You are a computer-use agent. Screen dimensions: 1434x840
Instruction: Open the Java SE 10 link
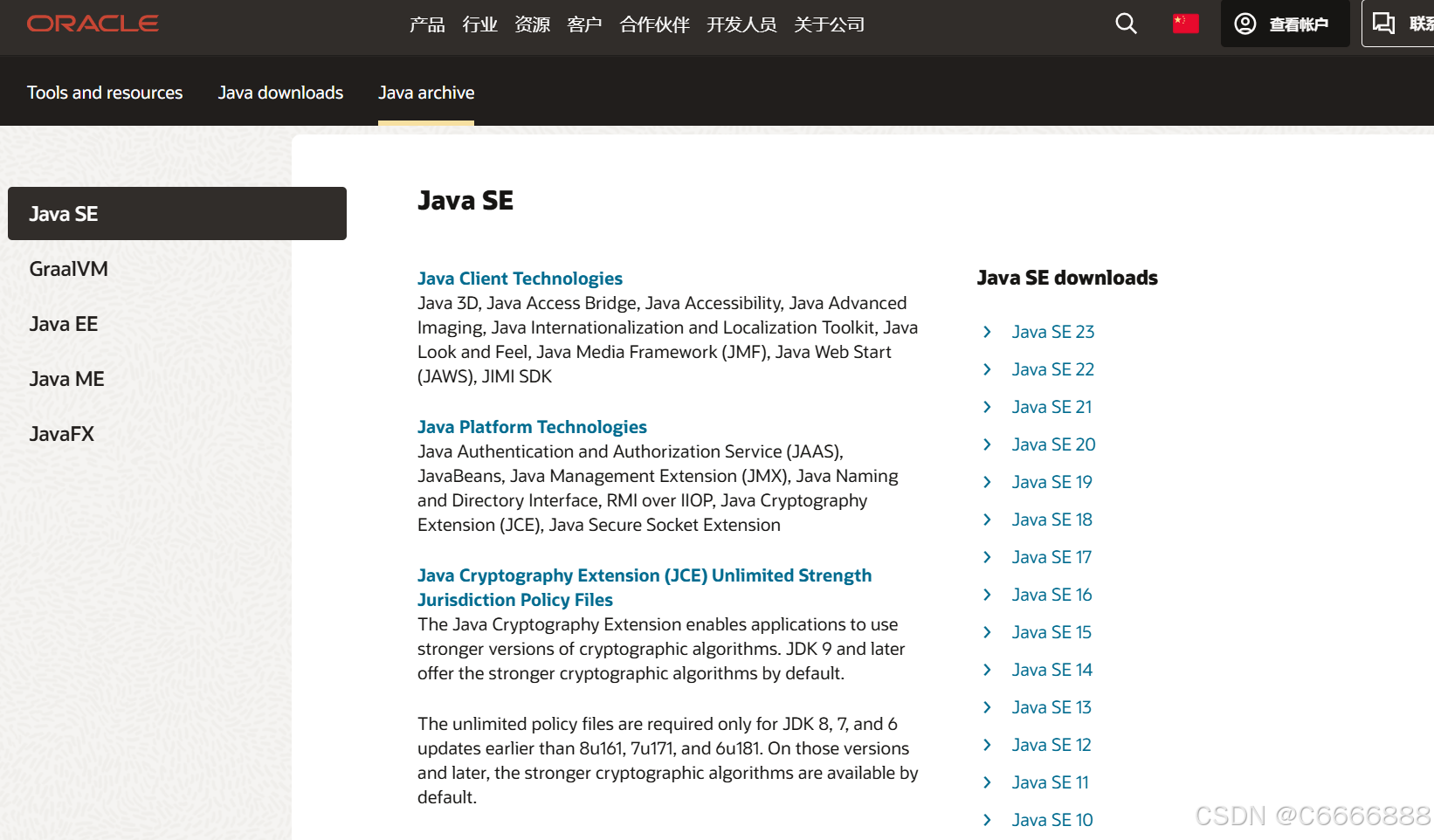point(1051,820)
